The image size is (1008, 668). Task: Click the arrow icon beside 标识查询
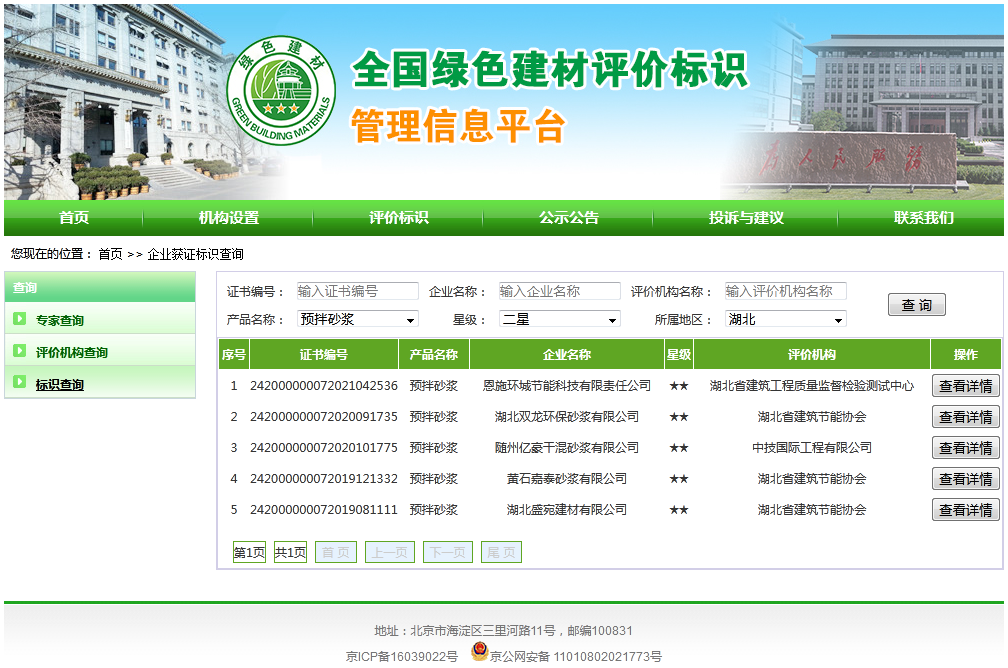click(20, 383)
